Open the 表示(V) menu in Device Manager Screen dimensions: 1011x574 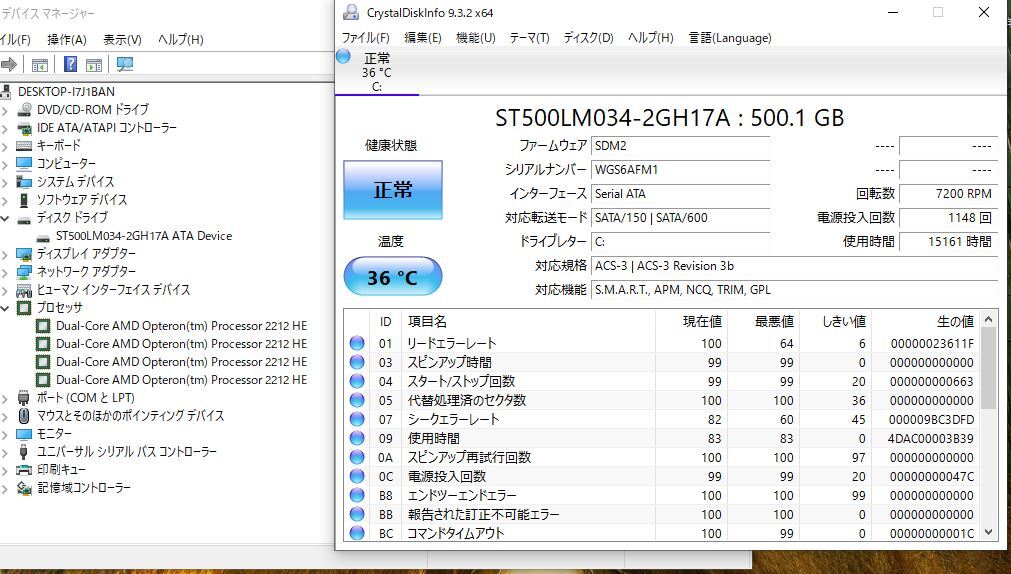point(123,39)
